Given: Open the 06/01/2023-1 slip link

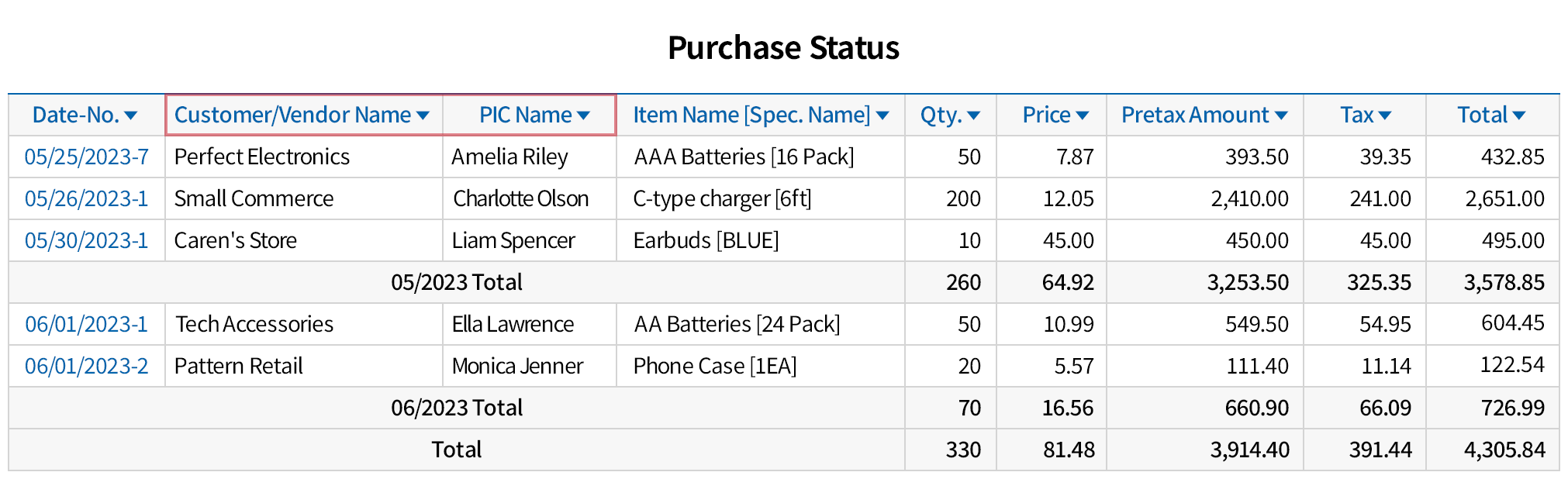Looking at the screenshot, I should (86, 325).
